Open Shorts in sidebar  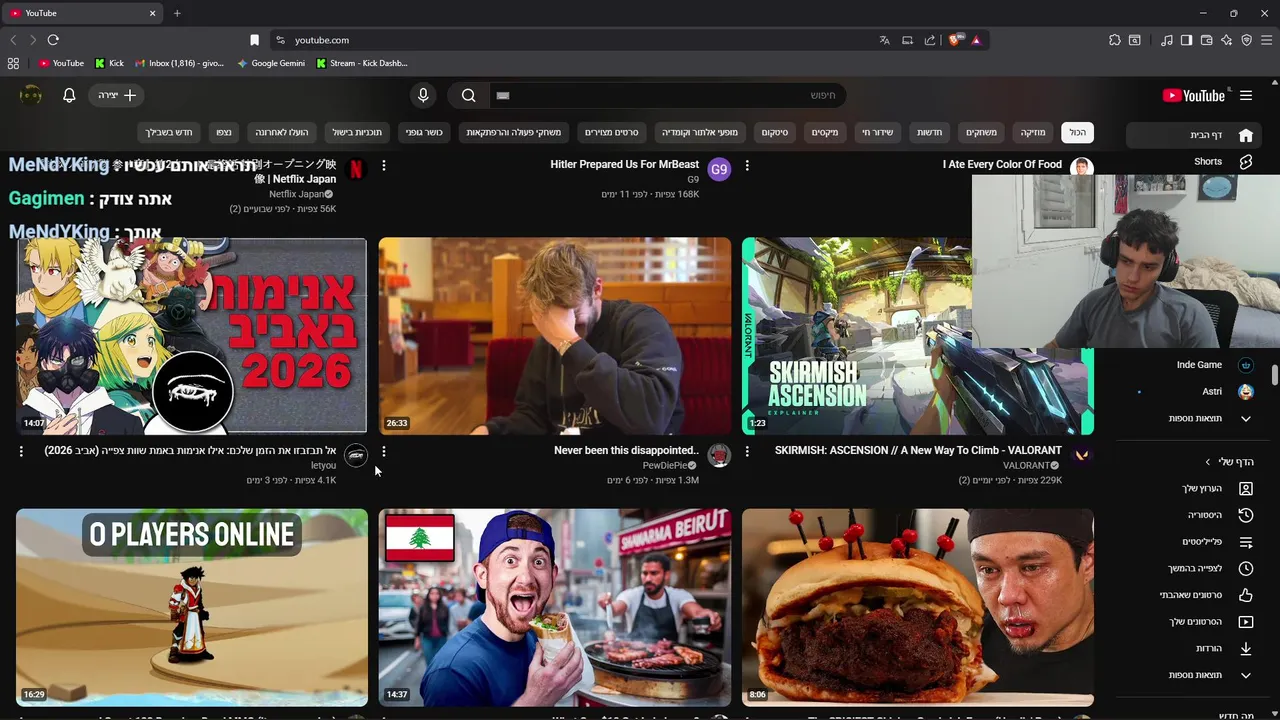pos(1195,161)
